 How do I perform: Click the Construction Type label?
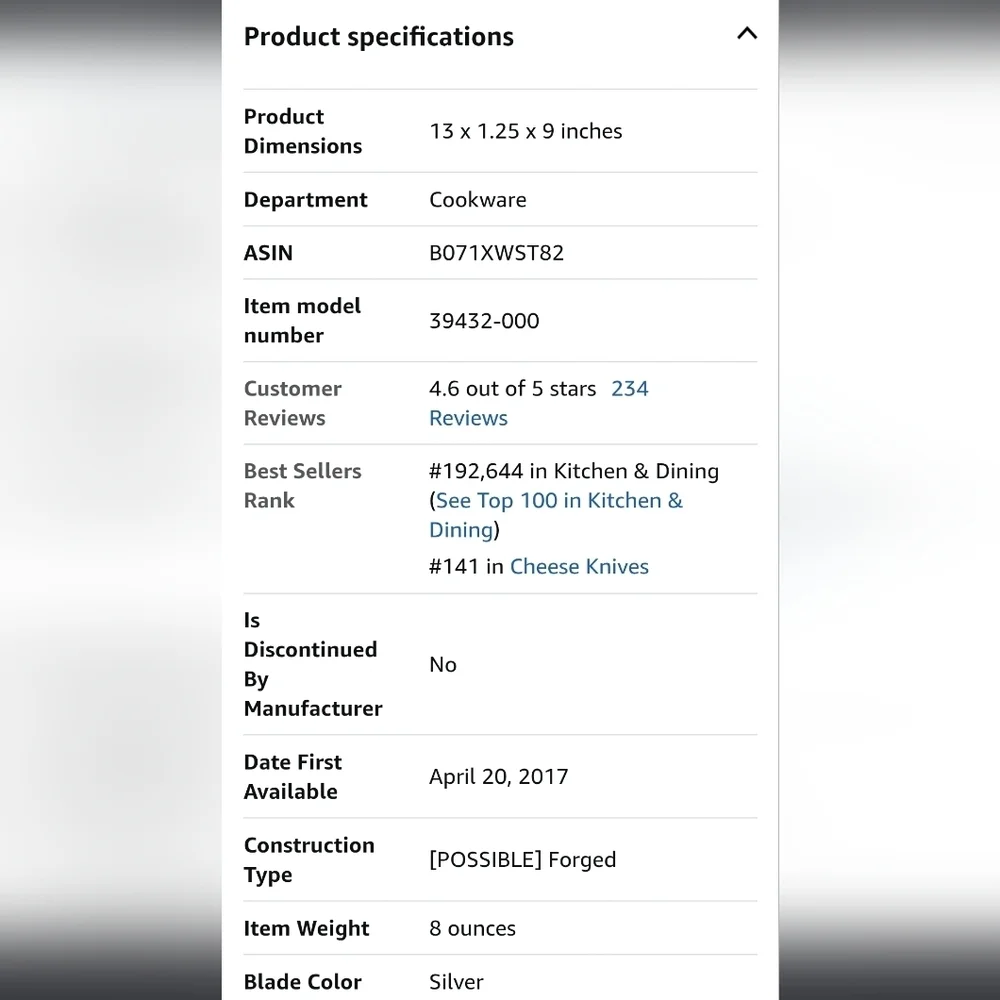[x=309, y=860]
